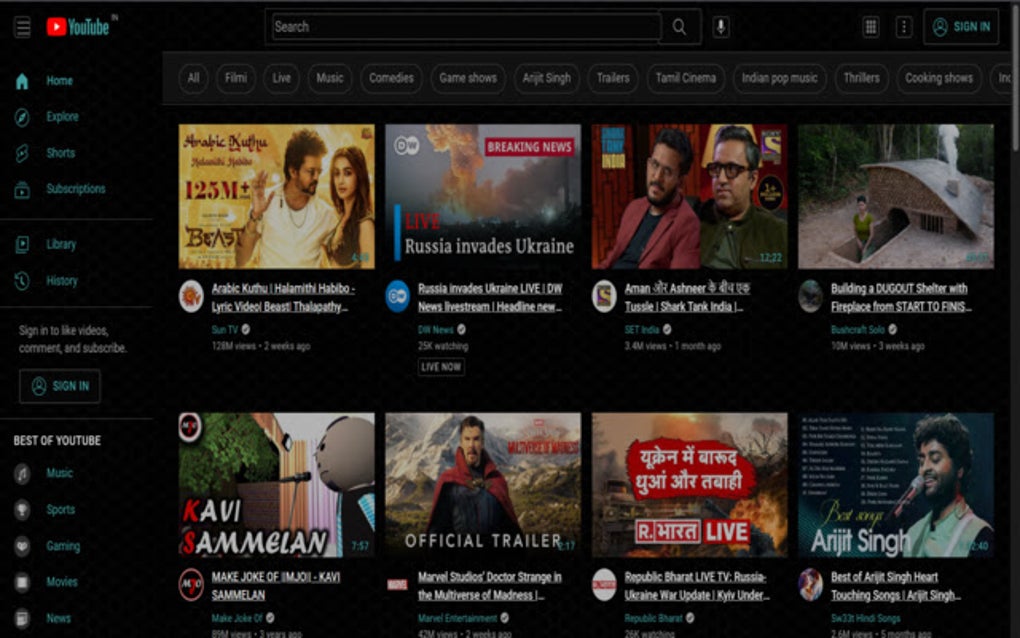
Task: Click the search magnifier button
Action: click(680, 27)
